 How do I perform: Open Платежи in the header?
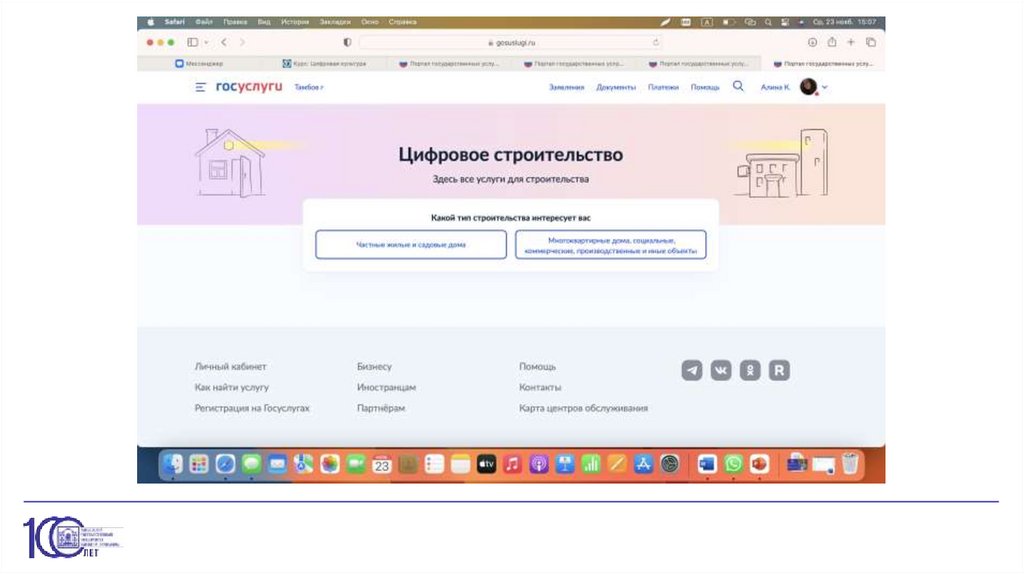[x=663, y=87]
